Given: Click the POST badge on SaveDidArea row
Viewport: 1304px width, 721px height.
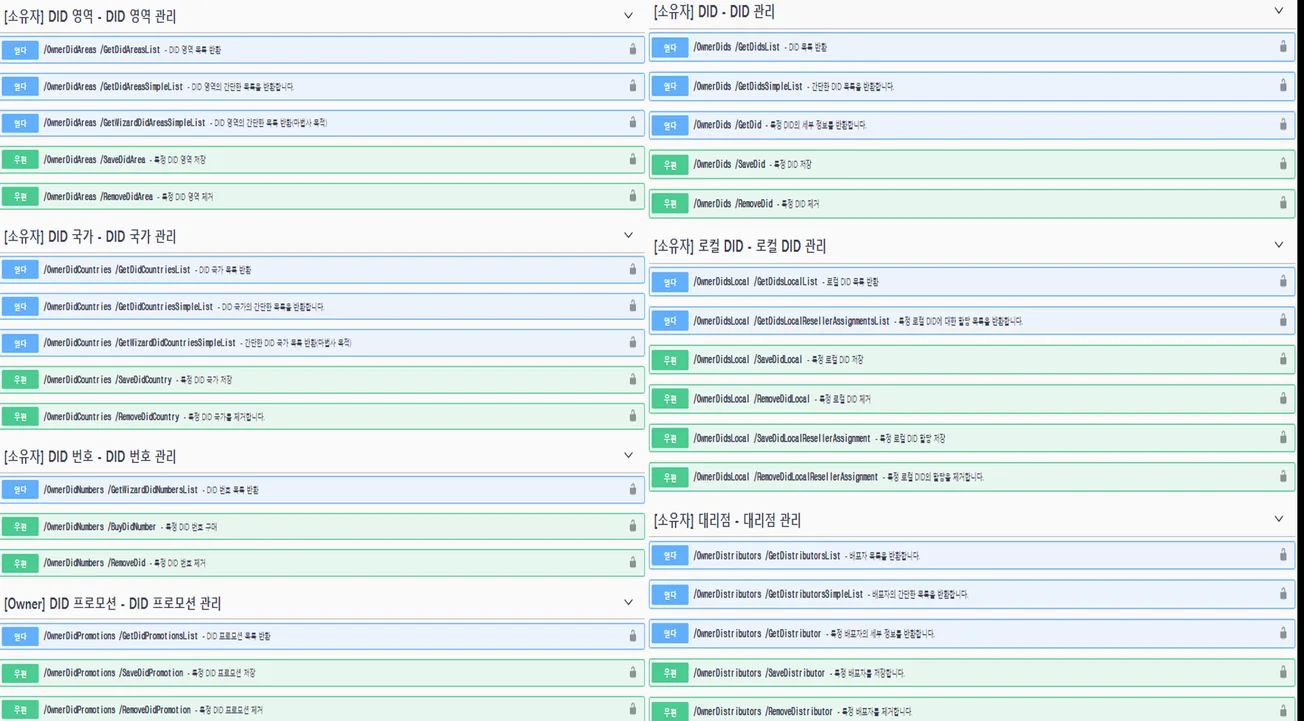Looking at the screenshot, I should click(20, 160).
